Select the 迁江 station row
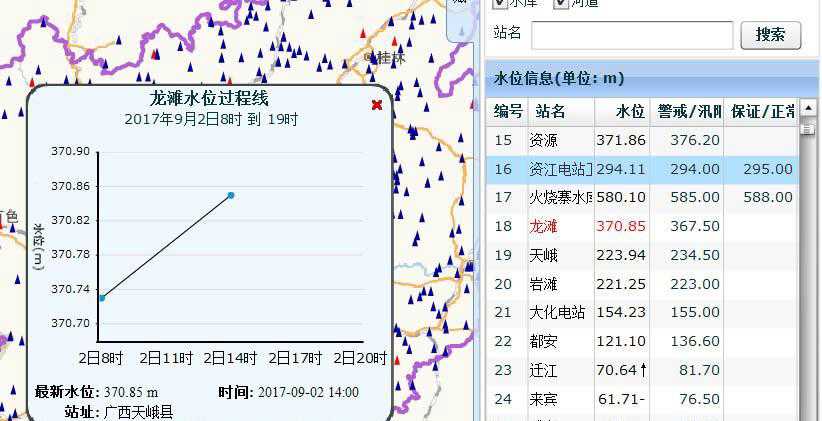 642,370
